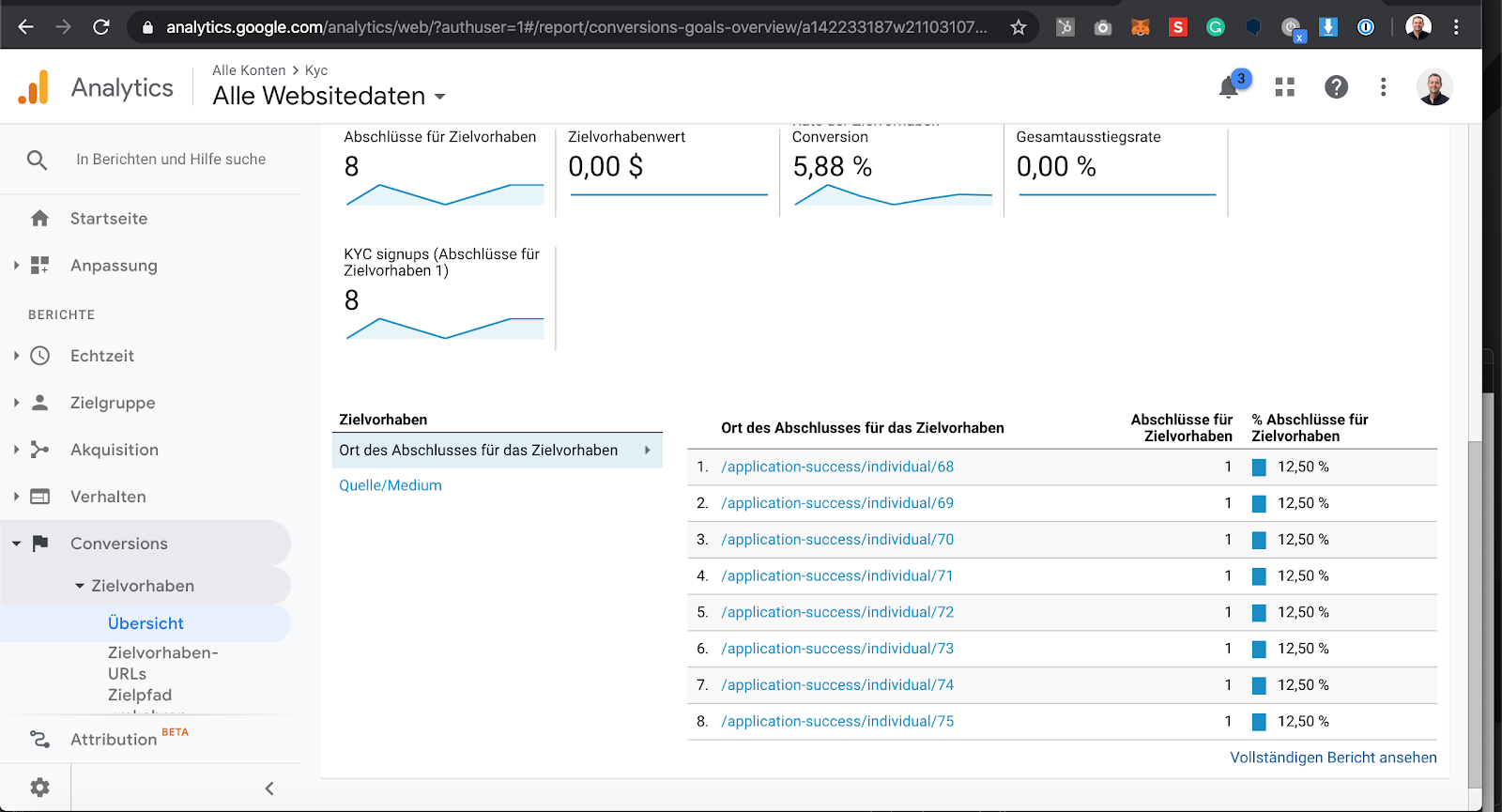Switch to the Quelle/Medium dimension

391,485
